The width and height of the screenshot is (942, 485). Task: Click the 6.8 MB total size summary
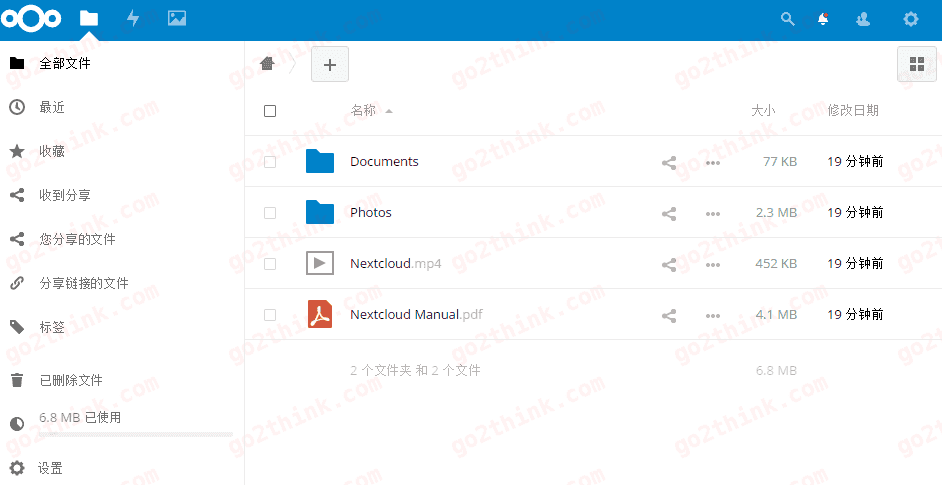click(x=776, y=371)
